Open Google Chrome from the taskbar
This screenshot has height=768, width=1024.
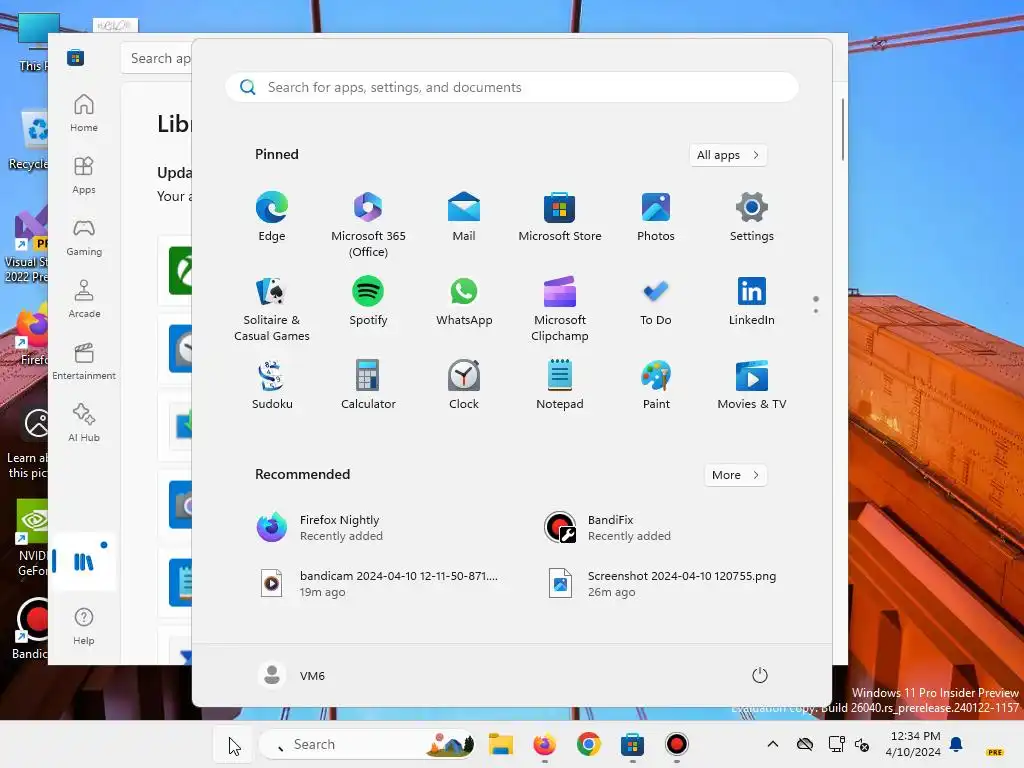(588, 744)
